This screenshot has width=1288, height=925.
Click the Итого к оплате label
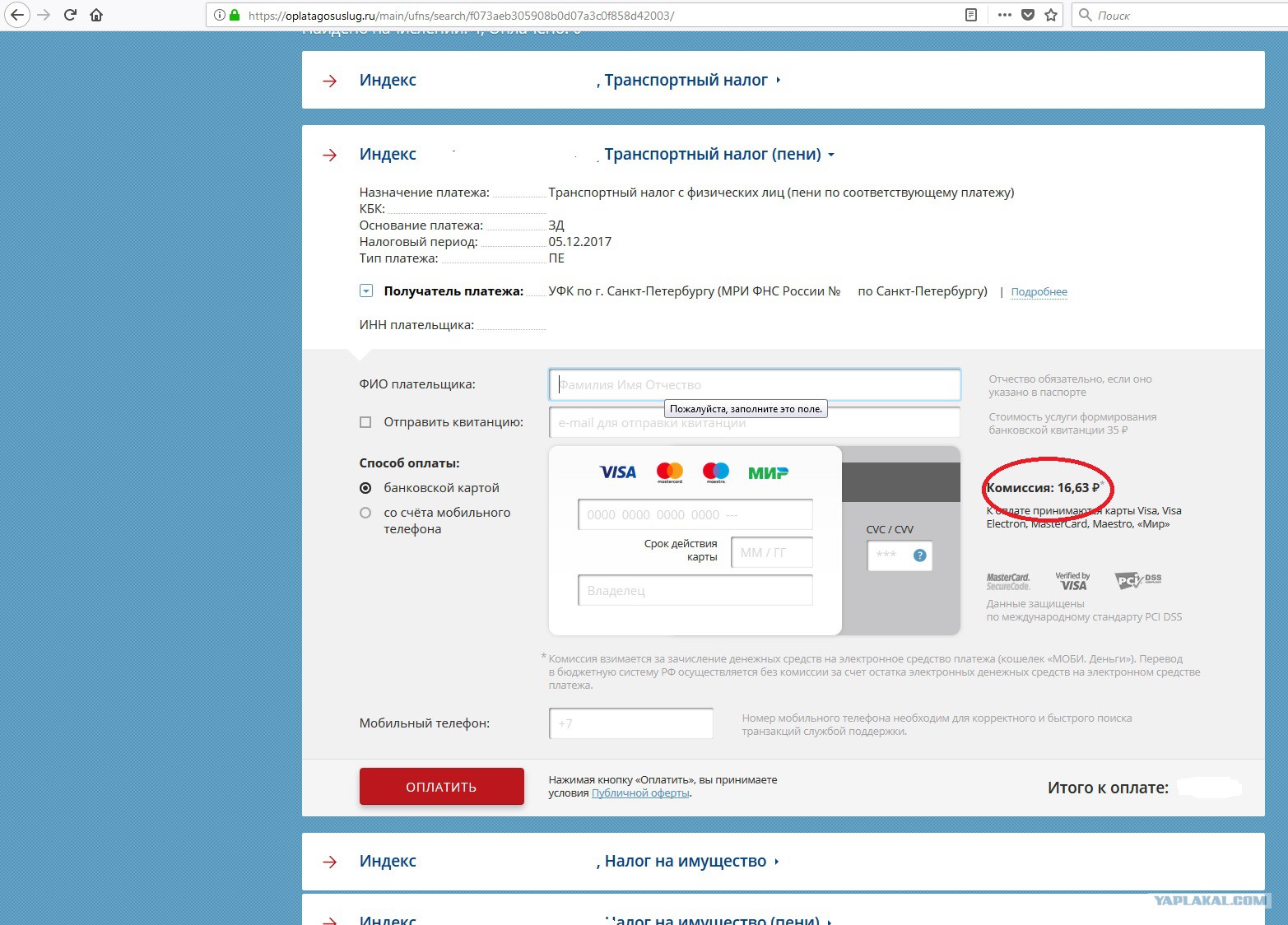[x=1108, y=788]
